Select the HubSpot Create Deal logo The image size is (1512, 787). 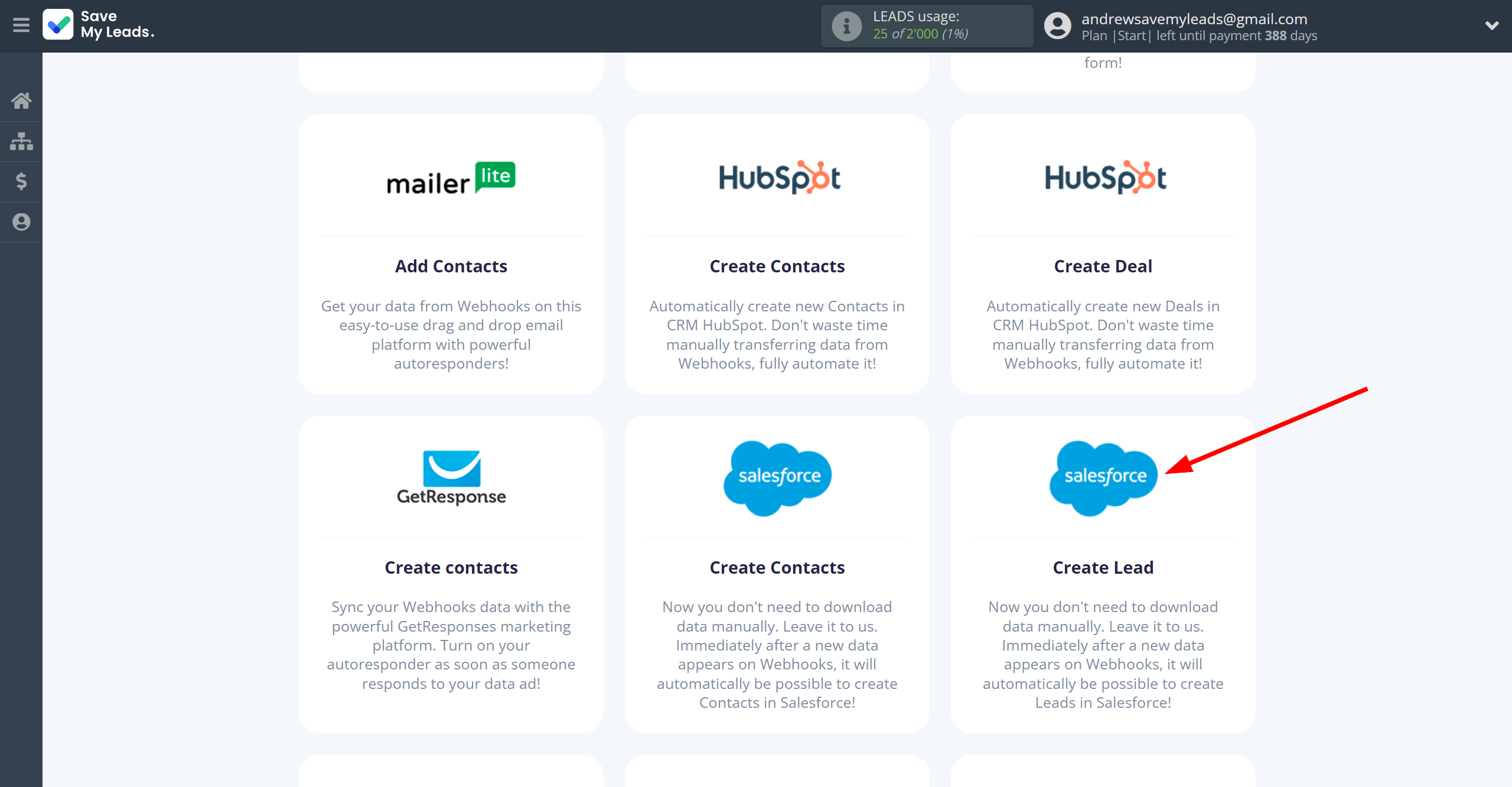tap(1105, 177)
